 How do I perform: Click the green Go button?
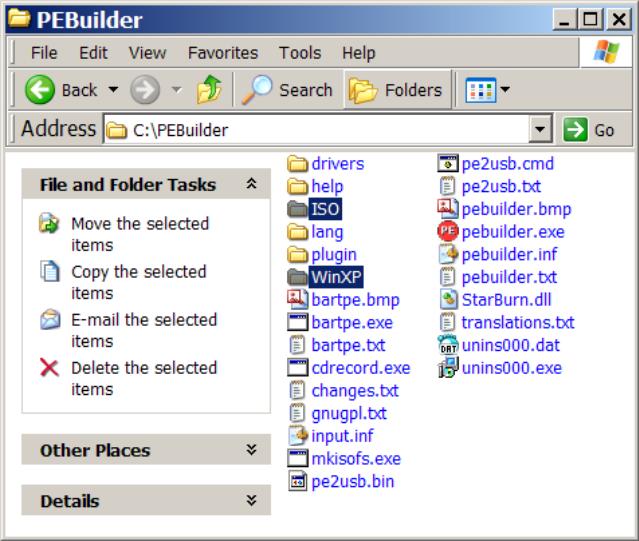[x=589, y=130]
